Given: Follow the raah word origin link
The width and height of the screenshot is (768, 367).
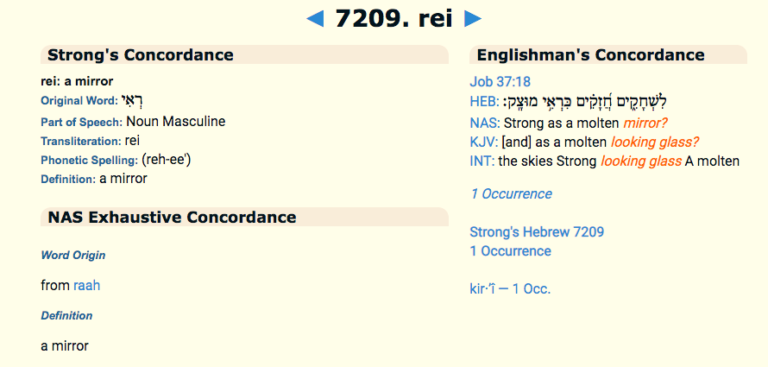Looking at the screenshot, I should click(87, 285).
